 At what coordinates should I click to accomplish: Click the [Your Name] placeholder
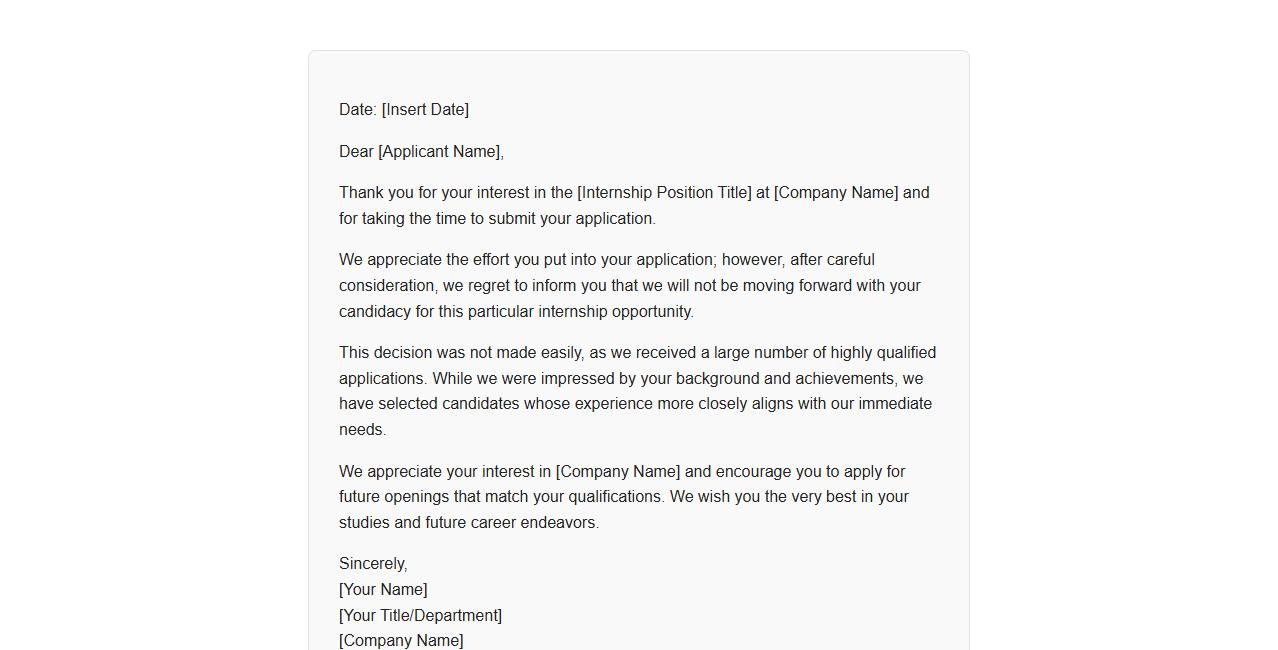pyautogui.click(x=383, y=590)
